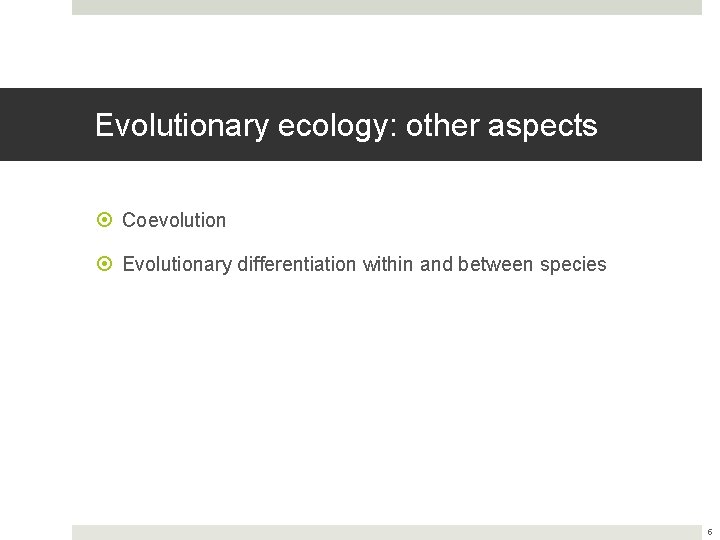
Task: Click the light gray footer bar at the bottom
Action: pos(386,532)
